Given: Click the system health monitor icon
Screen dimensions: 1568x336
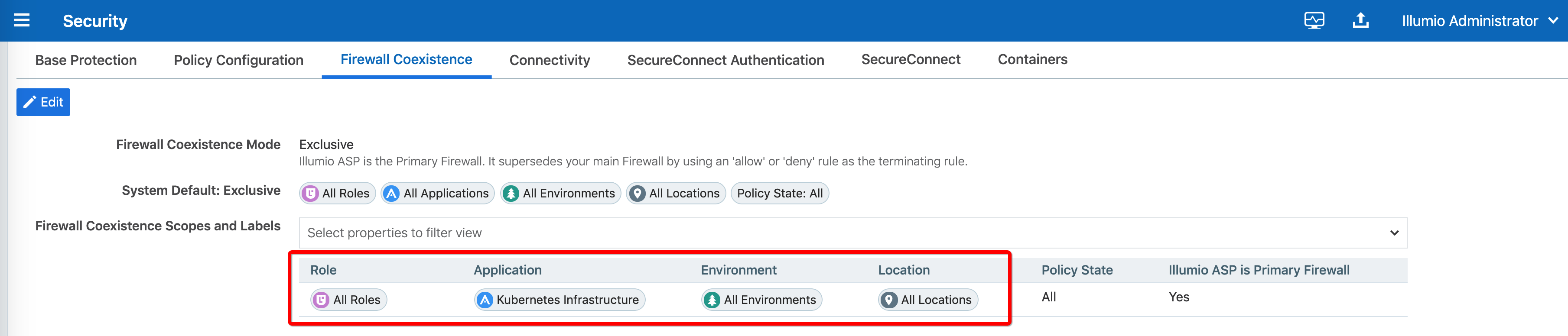Looking at the screenshot, I should 1314,21.
